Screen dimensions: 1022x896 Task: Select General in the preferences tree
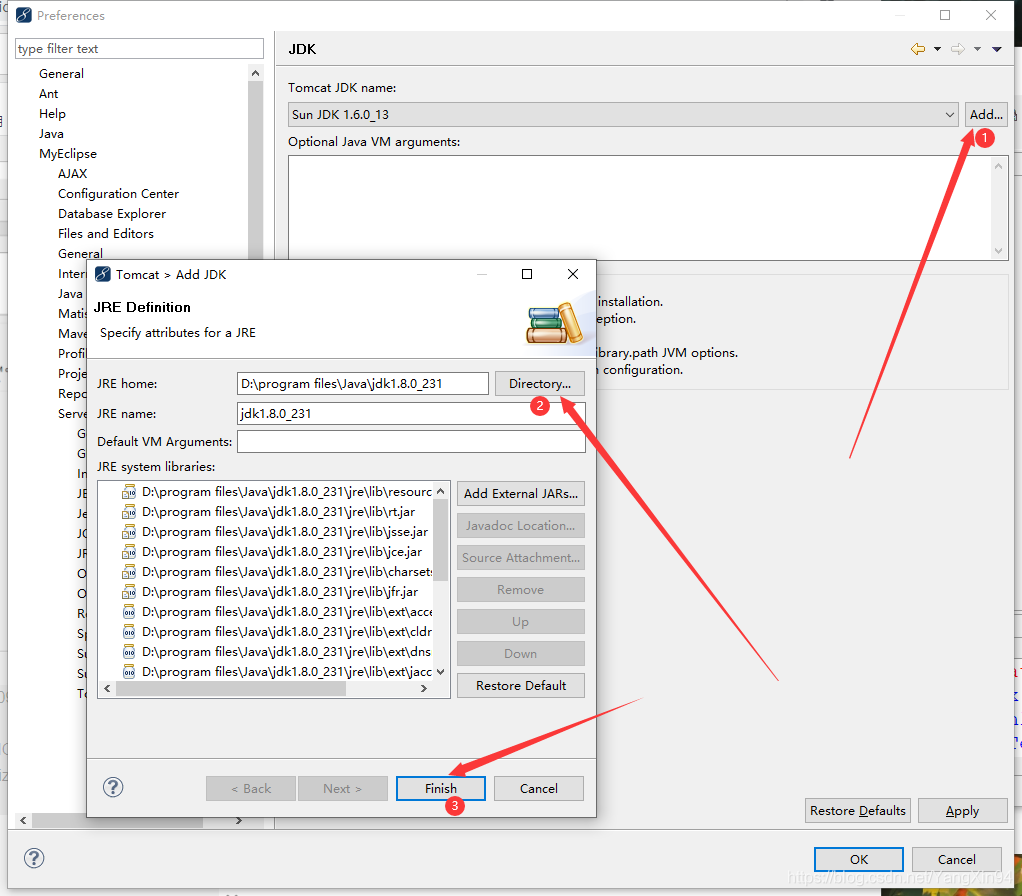point(61,74)
